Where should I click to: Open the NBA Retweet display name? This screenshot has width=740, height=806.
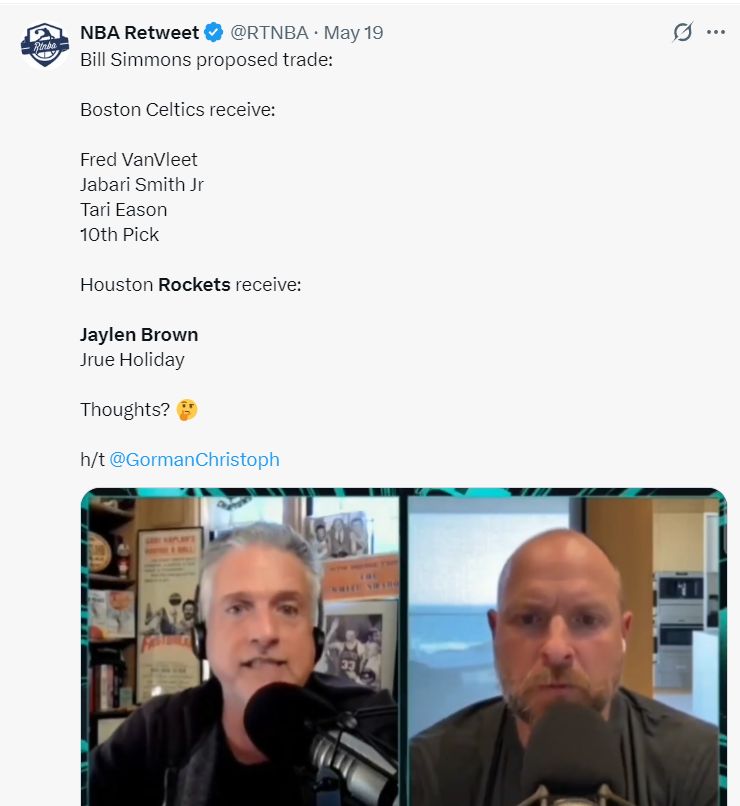click(x=139, y=32)
